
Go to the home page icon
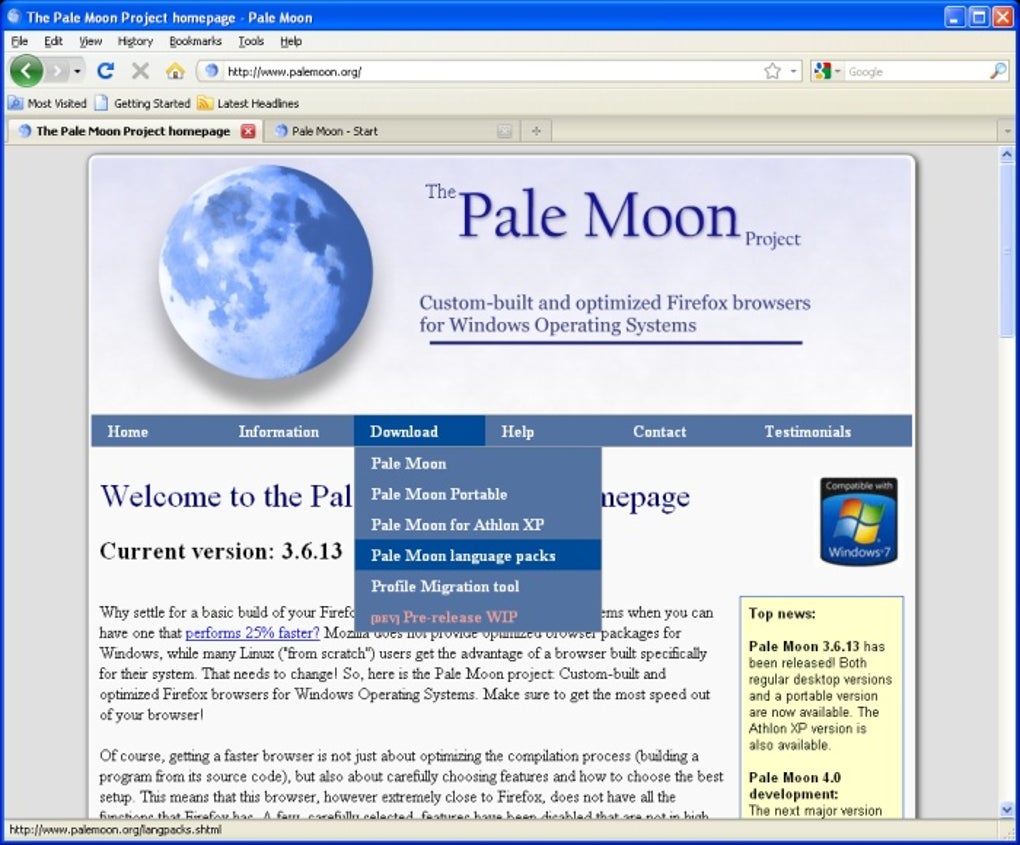tap(175, 70)
